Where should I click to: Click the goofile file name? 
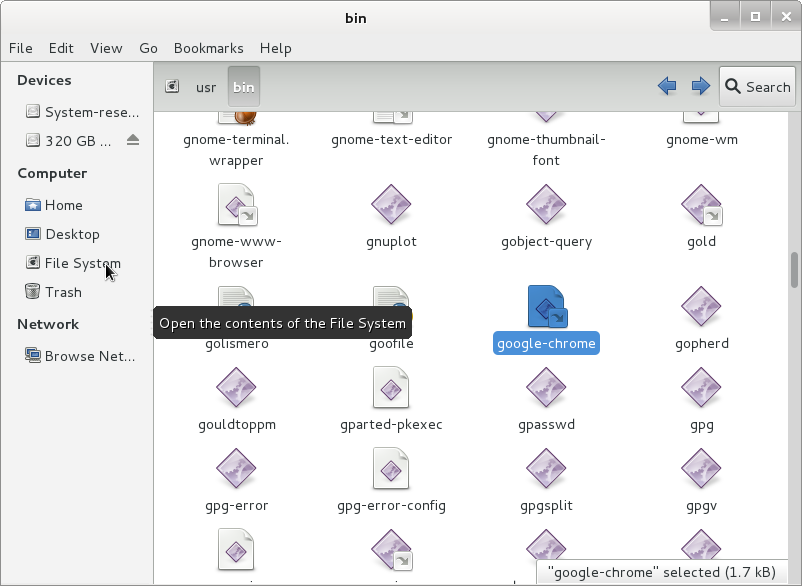point(391,344)
